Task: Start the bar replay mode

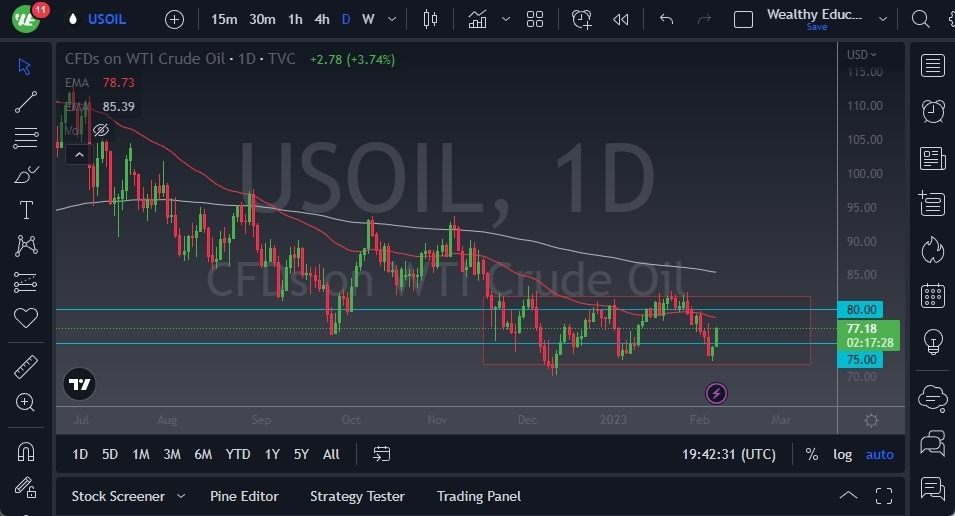Action: [621, 19]
